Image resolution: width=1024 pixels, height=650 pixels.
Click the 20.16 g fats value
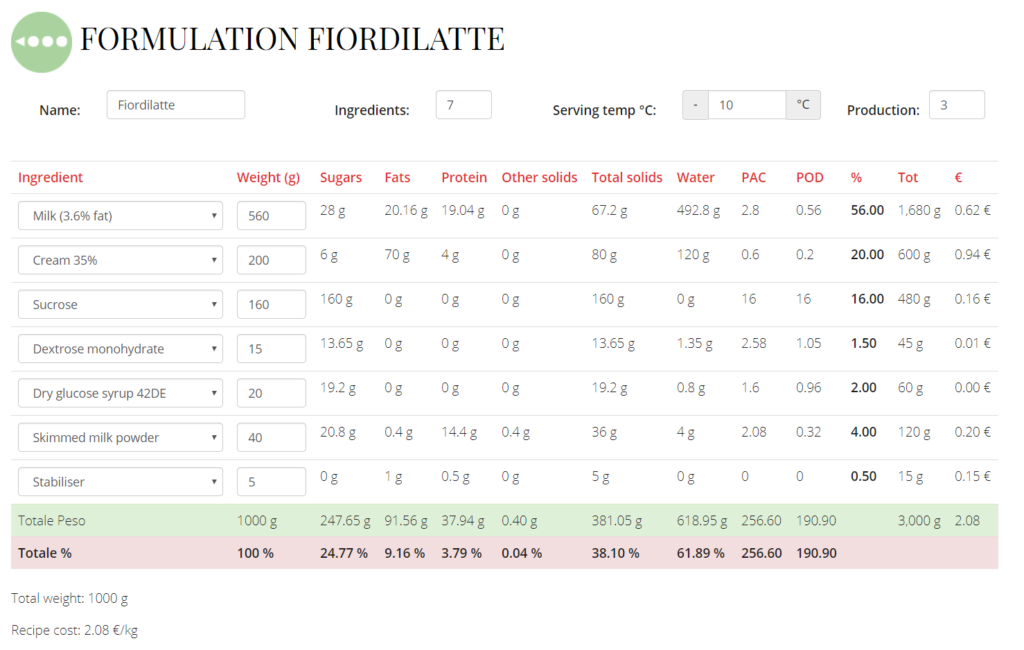coord(406,210)
